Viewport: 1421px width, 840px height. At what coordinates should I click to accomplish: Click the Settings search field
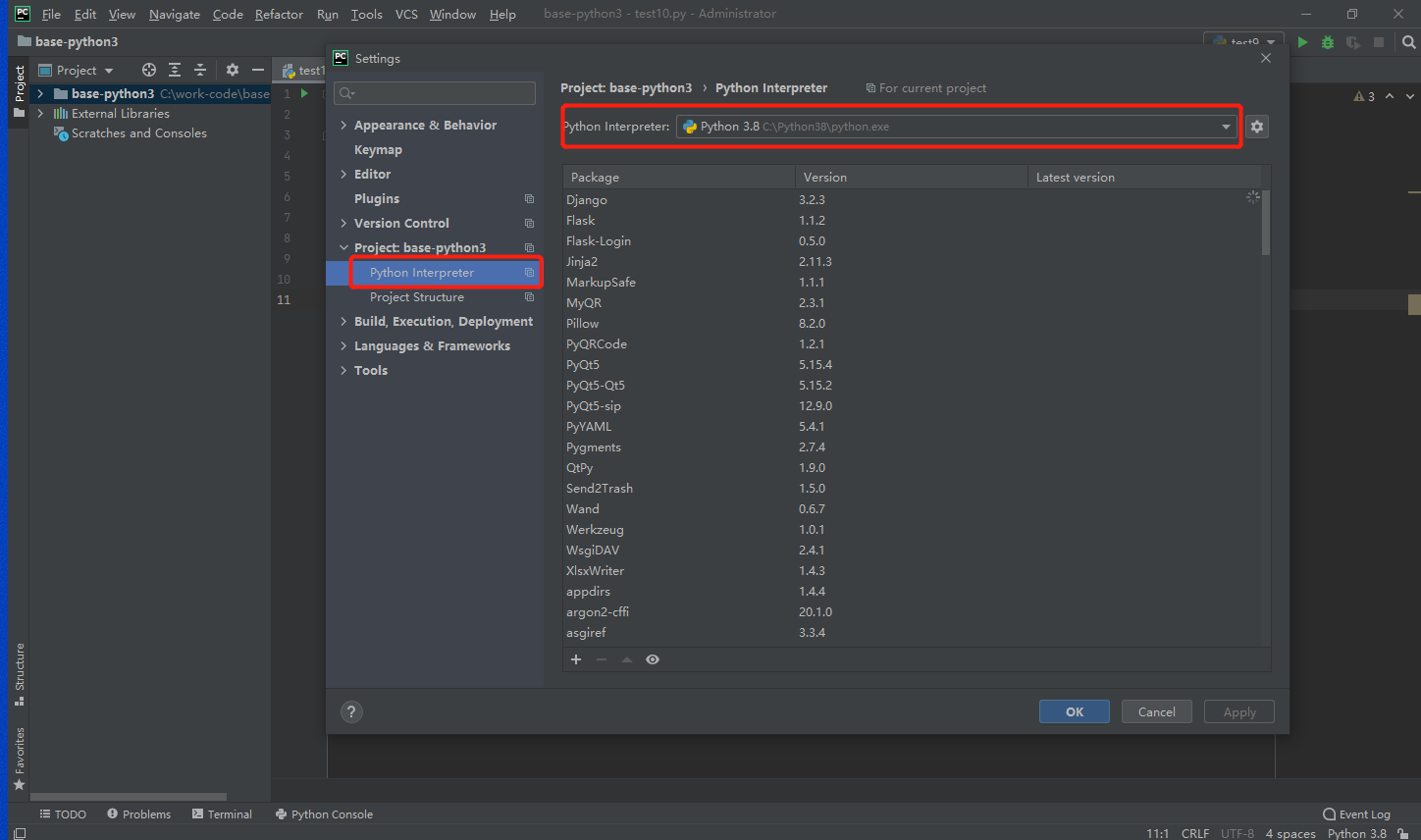click(435, 93)
